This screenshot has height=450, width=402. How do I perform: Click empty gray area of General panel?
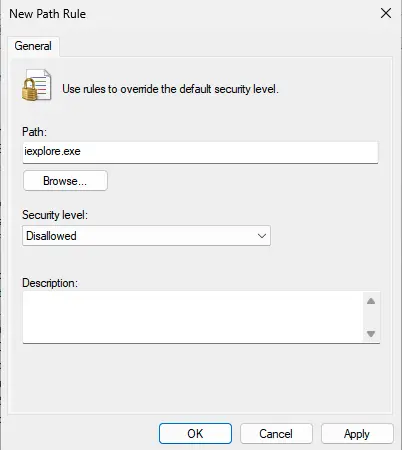200,380
